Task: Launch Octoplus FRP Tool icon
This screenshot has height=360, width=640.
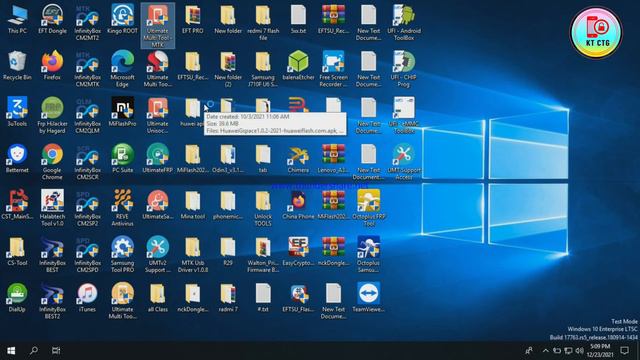Action: point(369,208)
